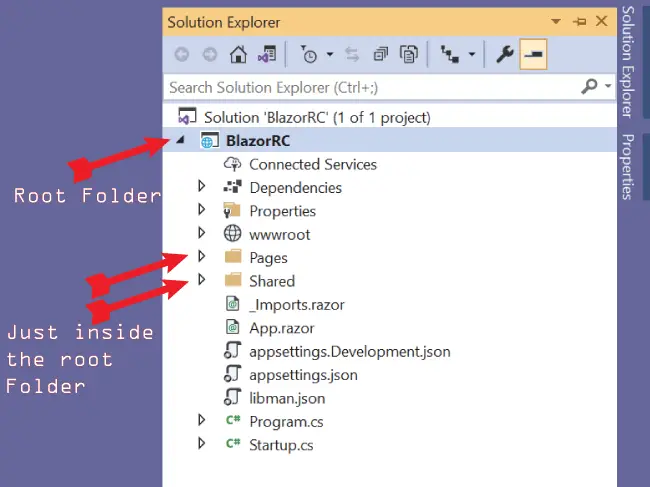Select the libman.json file
Screen dimensions: 650x487
287,399
